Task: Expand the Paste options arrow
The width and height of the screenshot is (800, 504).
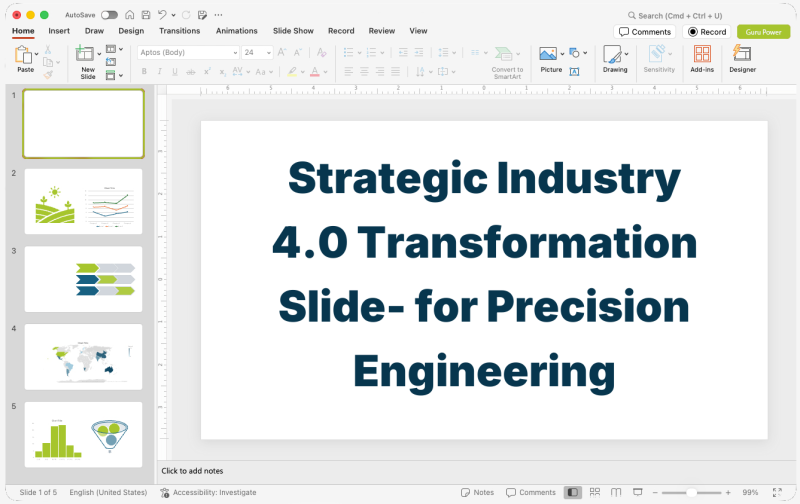Action: pos(36,54)
